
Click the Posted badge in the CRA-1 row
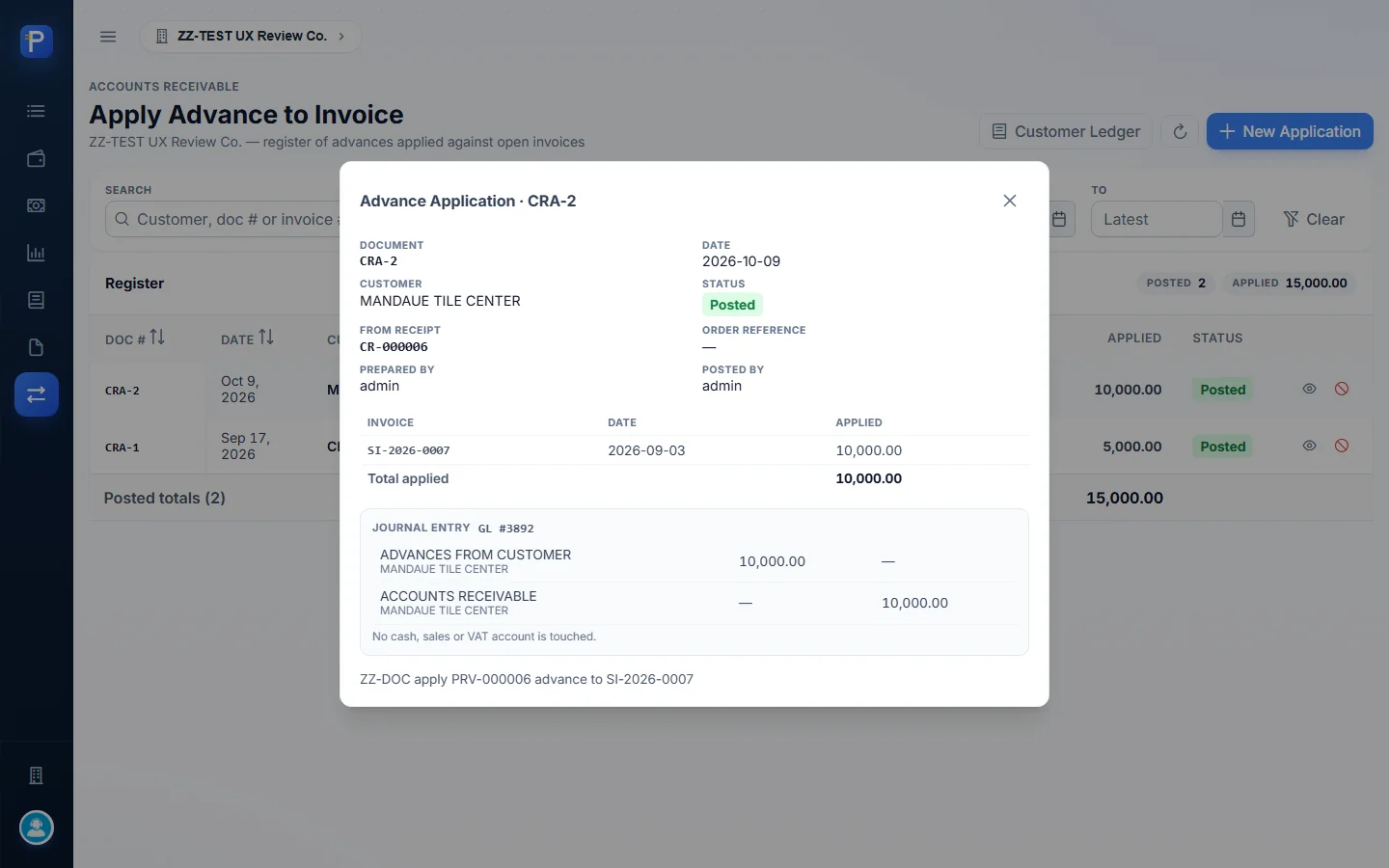(1223, 447)
